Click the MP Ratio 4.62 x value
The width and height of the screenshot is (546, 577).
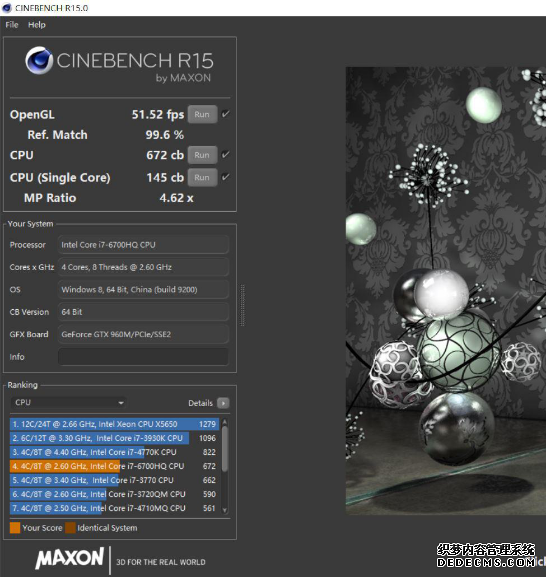[176, 198]
